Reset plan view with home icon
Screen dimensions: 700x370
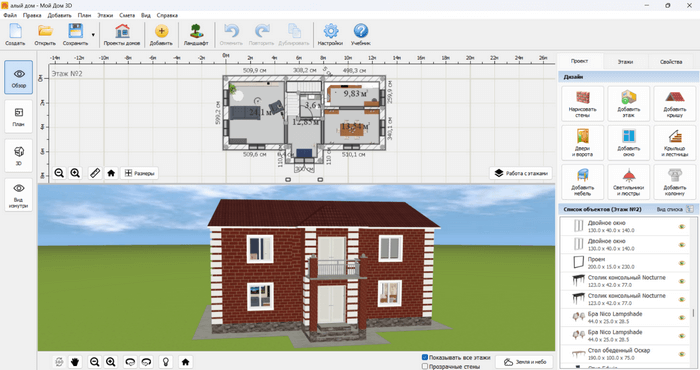111,173
